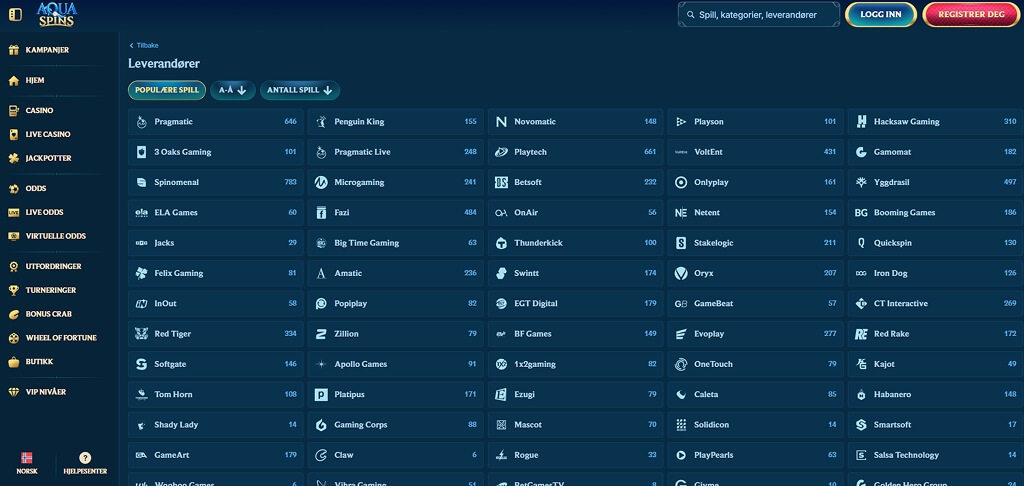Open the Aqua Spins logo homepage
The image size is (1024, 486).
click(57, 14)
